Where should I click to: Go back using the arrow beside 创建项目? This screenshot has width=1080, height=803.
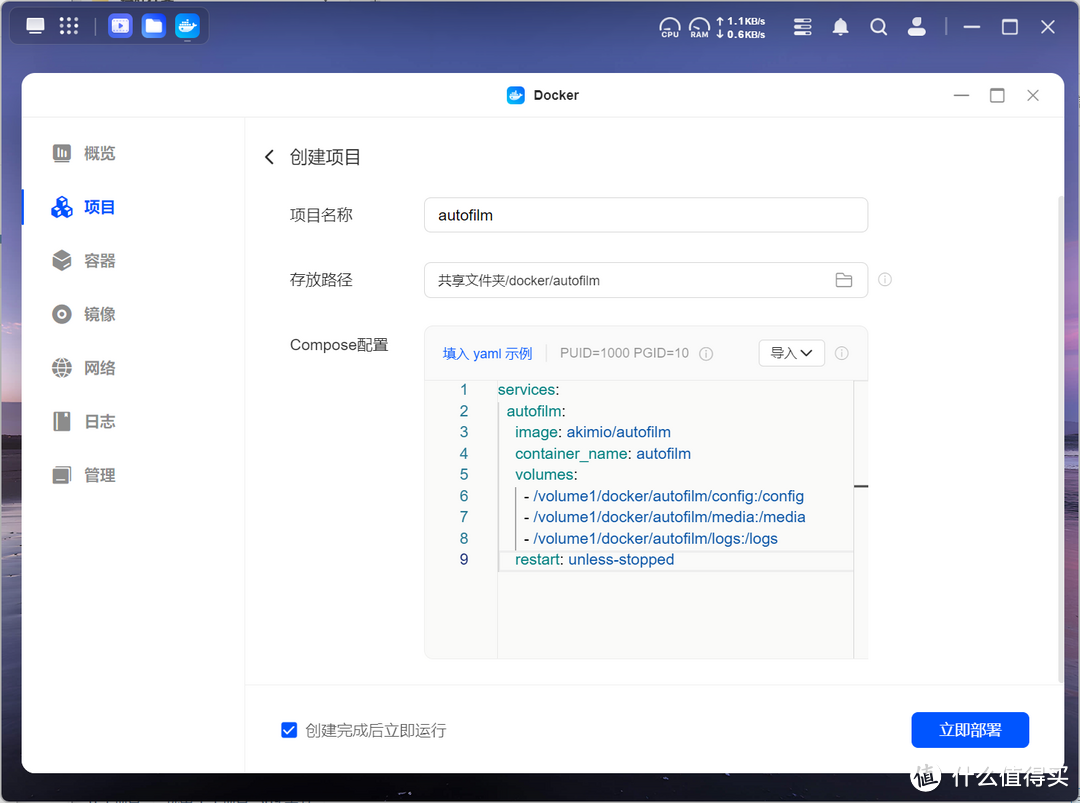(x=268, y=157)
